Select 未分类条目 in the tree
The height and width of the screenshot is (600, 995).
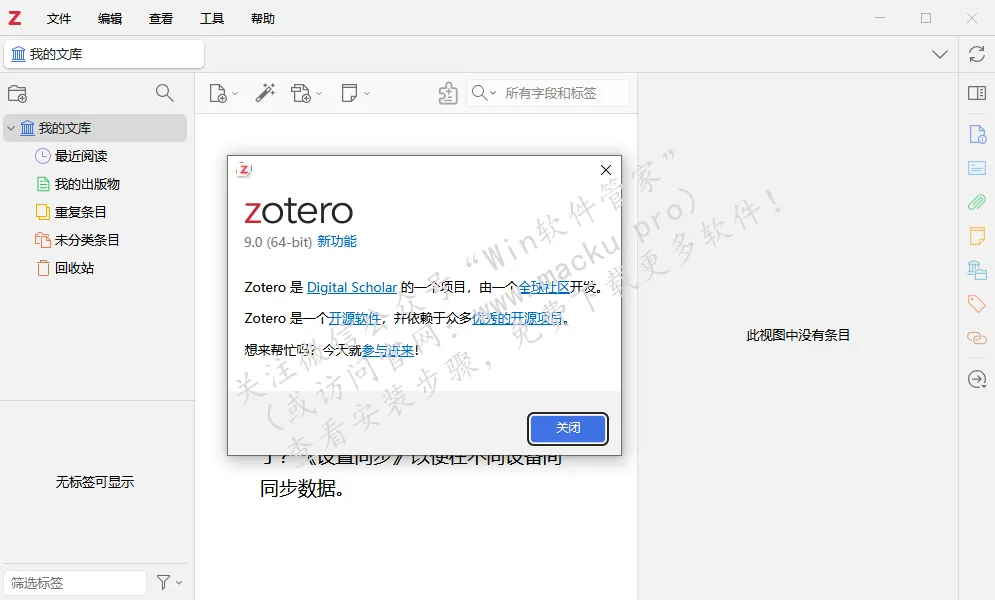click(87, 240)
